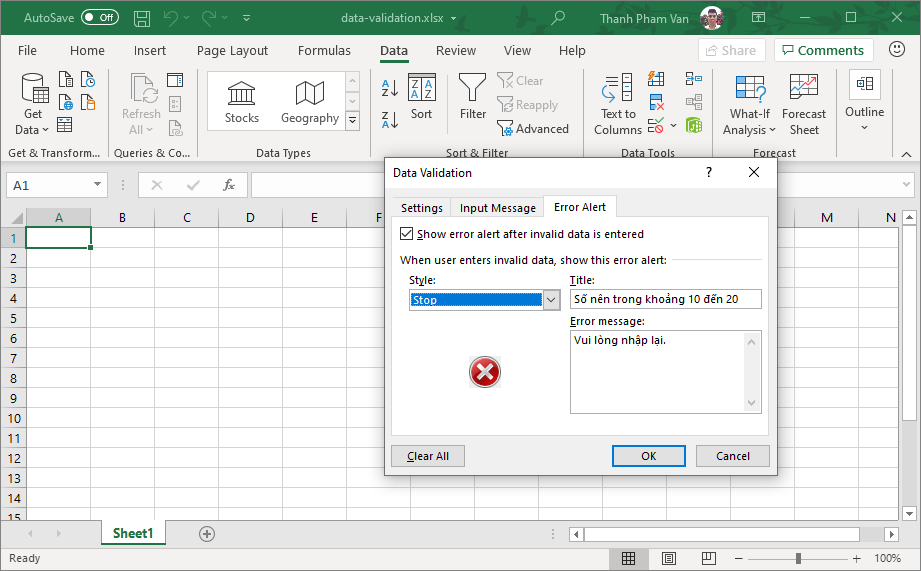Click the From Text/CSV icon
The width and height of the screenshot is (921, 571).
tap(66, 79)
